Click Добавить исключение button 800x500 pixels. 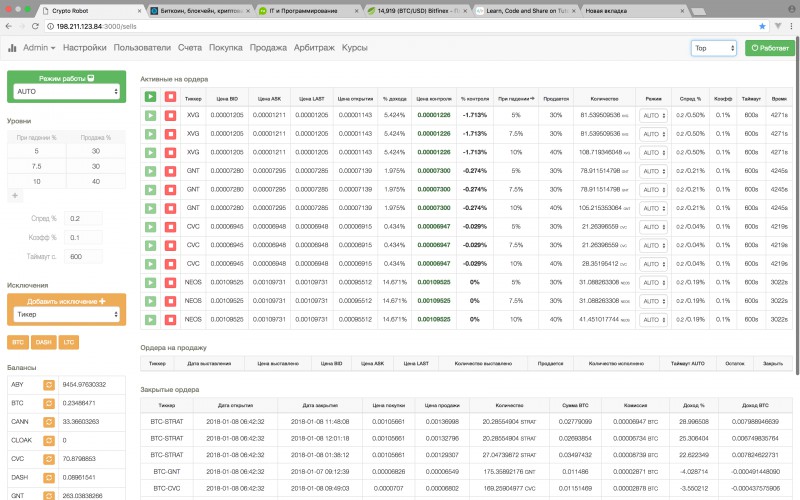tap(66, 301)
